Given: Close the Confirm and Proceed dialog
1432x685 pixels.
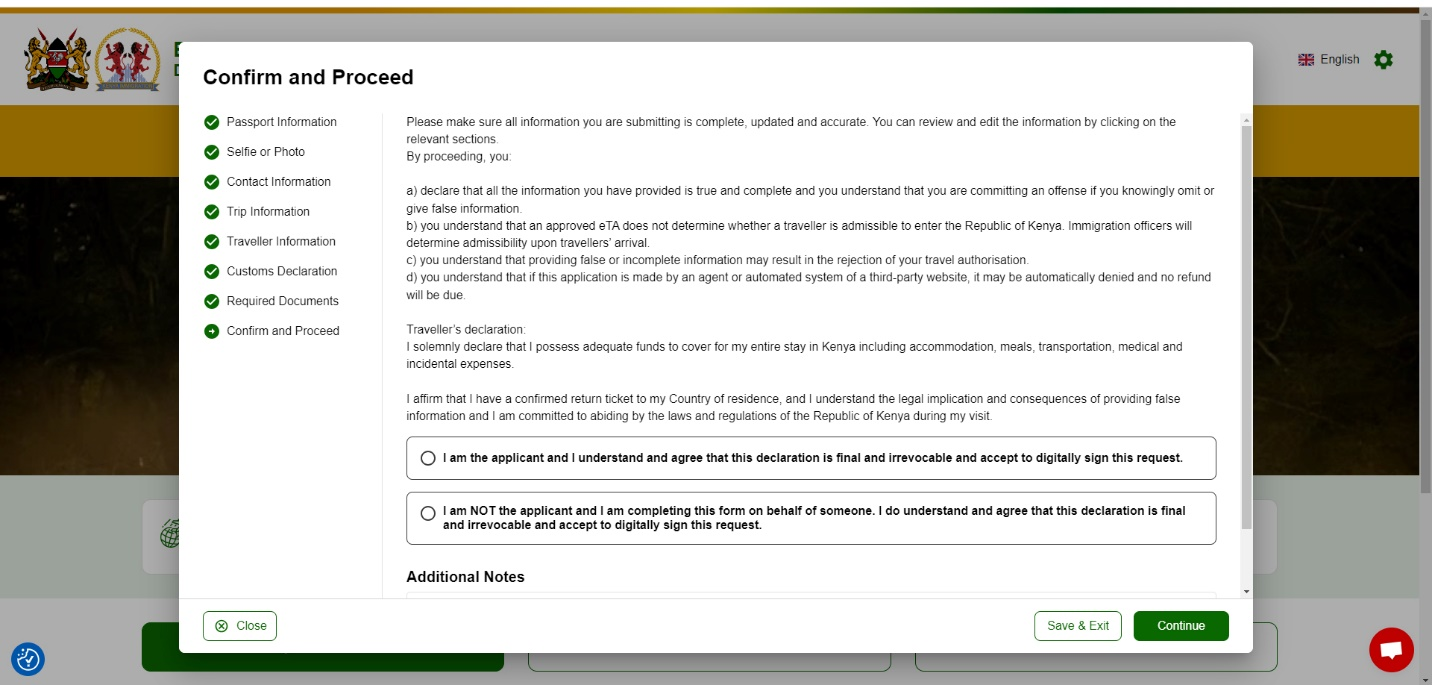Looking at the screenshot, I should click(240, 626).
